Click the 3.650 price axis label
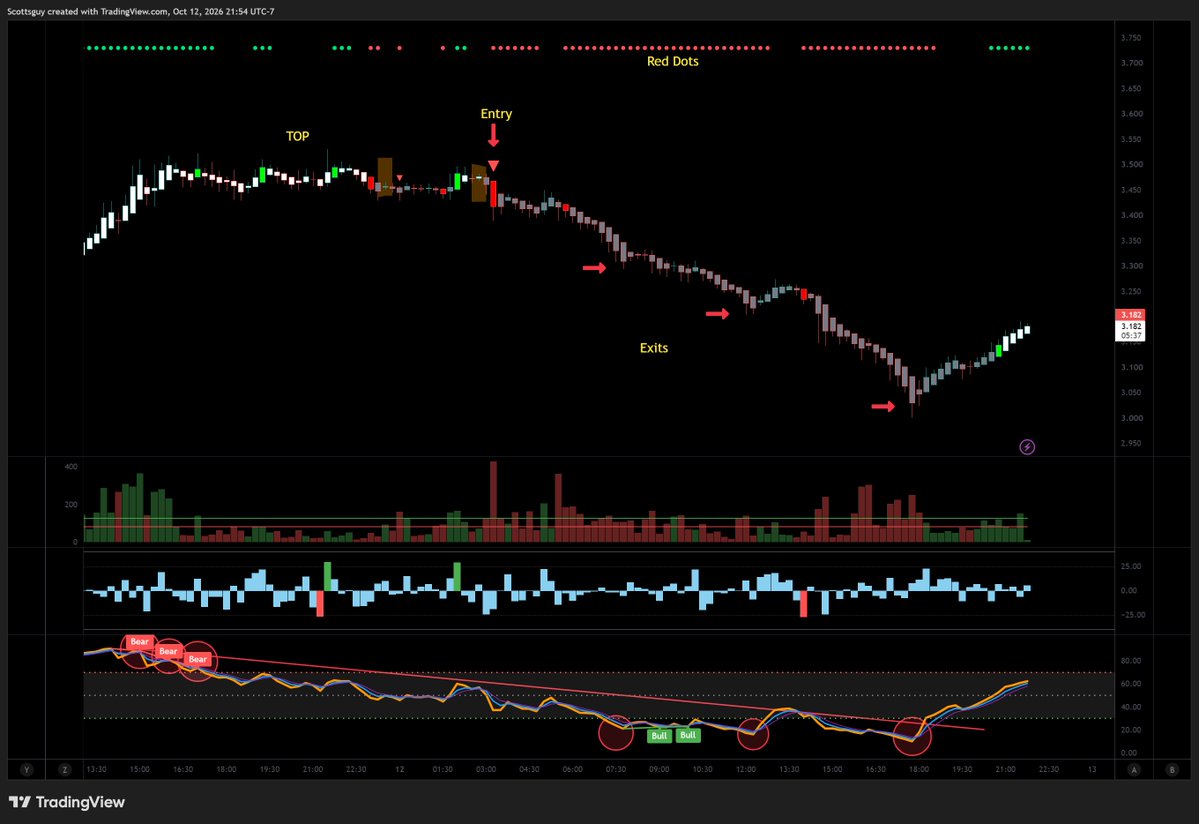This screenshot has width=1199, height=824. 1131,89
